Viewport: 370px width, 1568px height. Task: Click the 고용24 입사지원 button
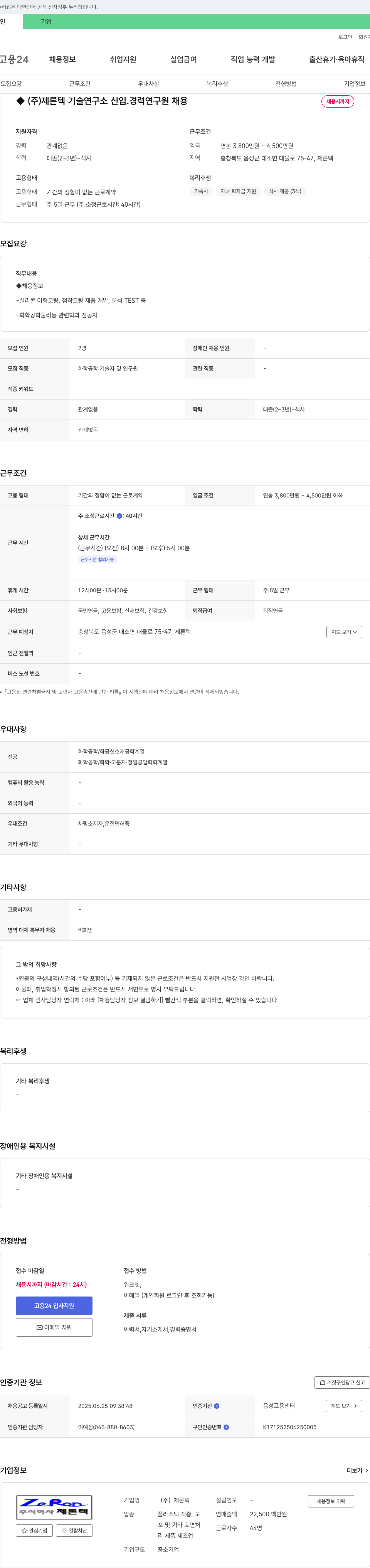coord(54,1306)
